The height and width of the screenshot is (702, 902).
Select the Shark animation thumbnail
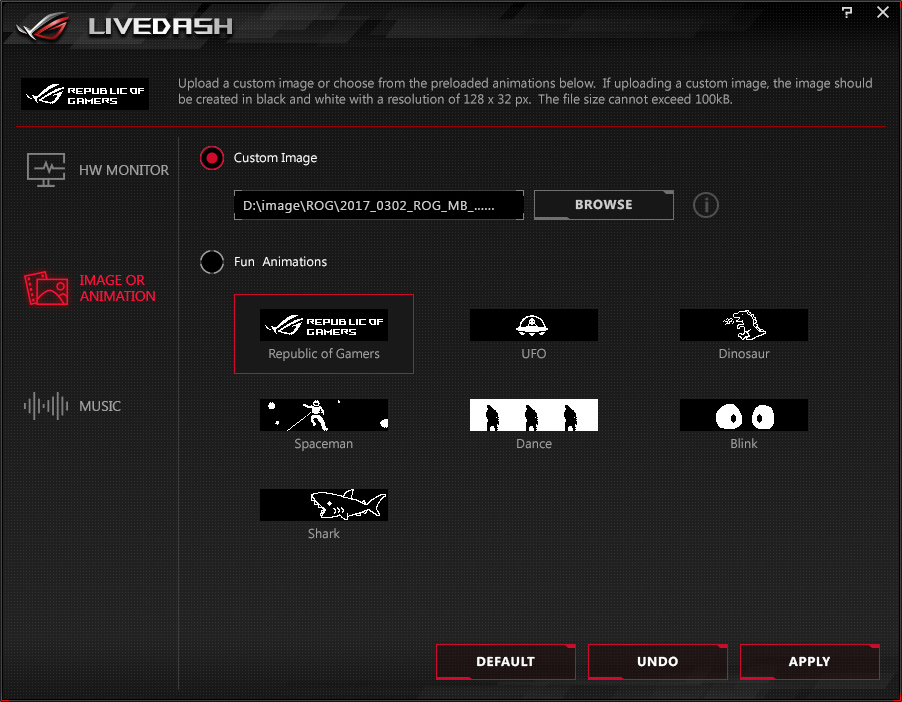coord(324,505)
